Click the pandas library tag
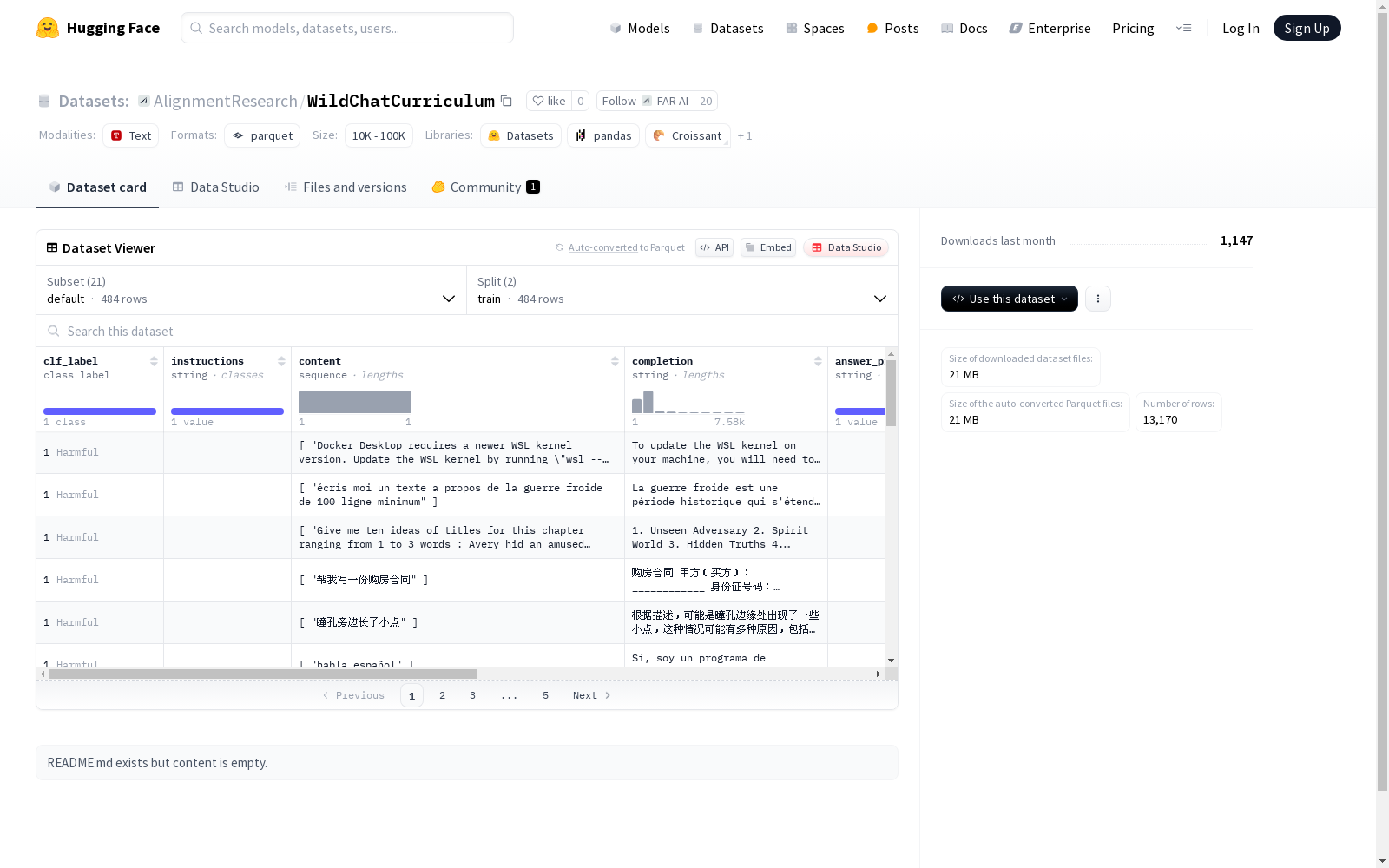 pos(603,135)
